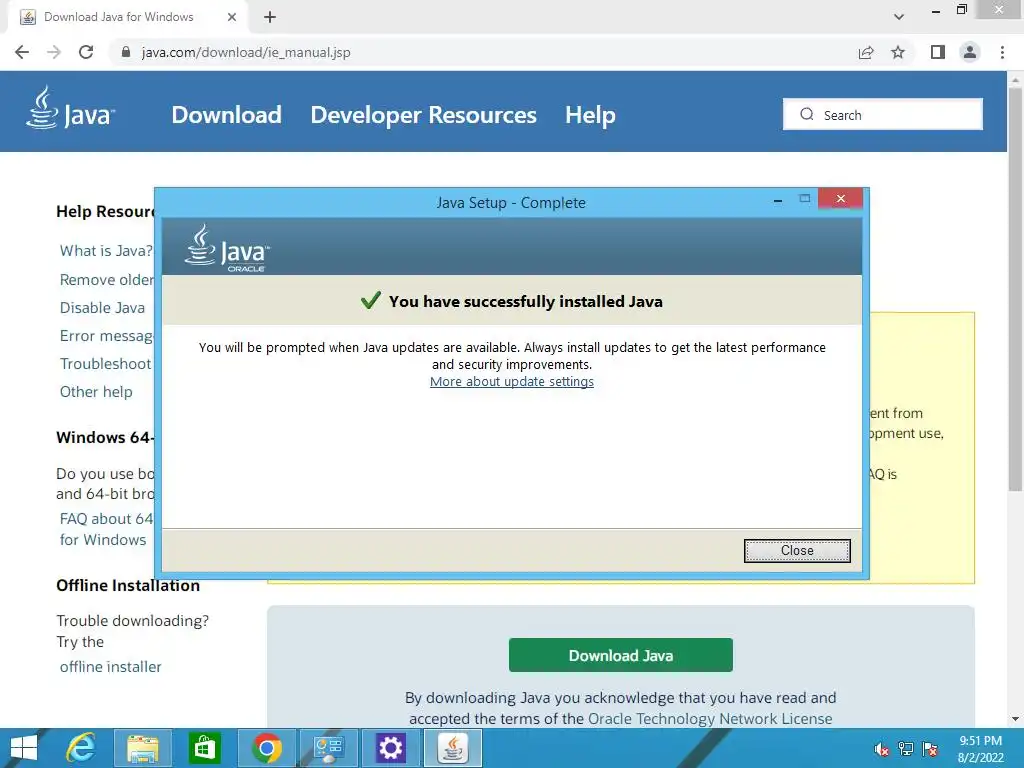Click the page vertical scrollbar thumb
This screenshot has height=768, width=1024.
[1015, 289]
